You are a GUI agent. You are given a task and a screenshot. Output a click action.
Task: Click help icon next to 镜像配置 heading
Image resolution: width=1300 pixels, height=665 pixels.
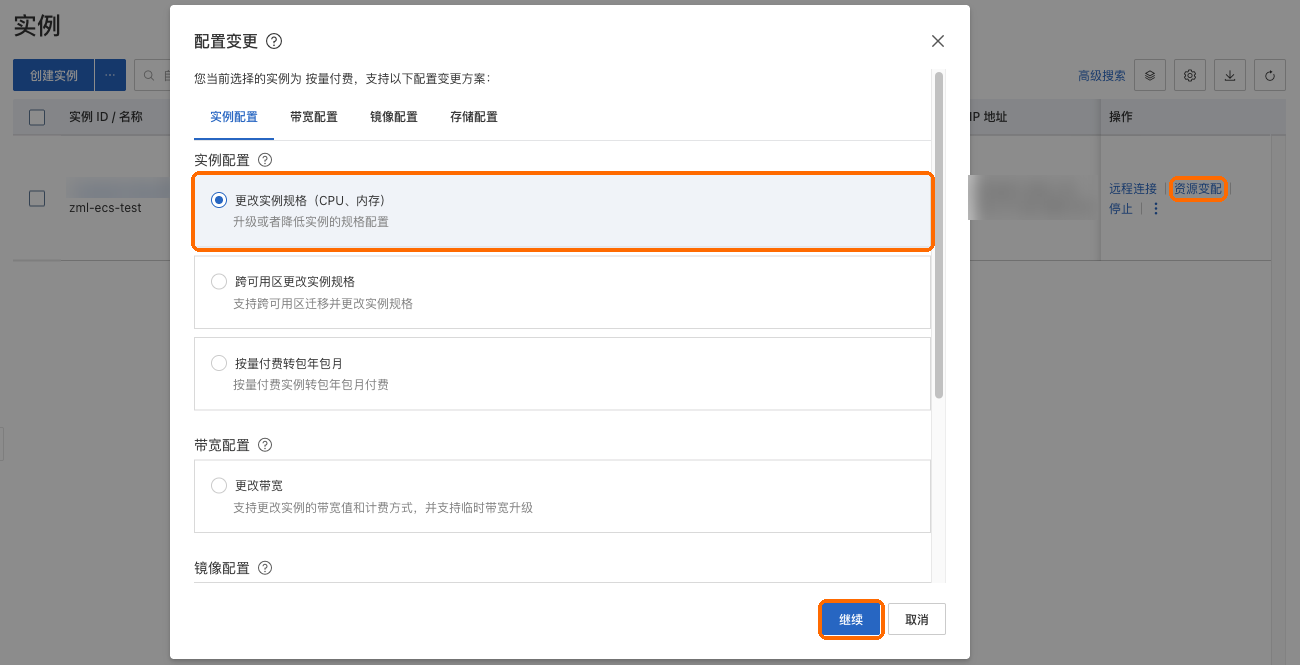click(x=265, y=568)
